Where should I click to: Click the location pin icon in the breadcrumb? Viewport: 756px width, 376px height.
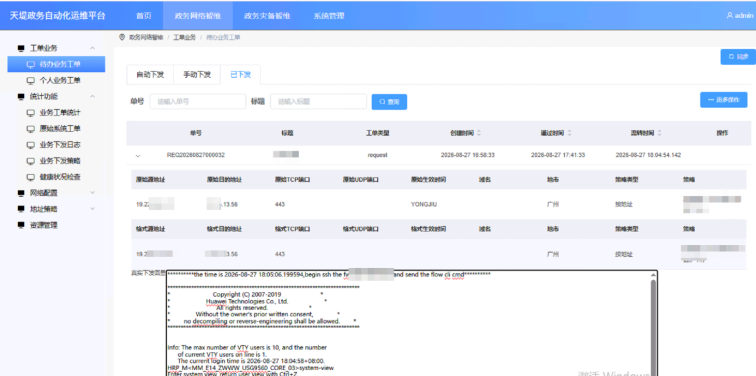[122, 37]
